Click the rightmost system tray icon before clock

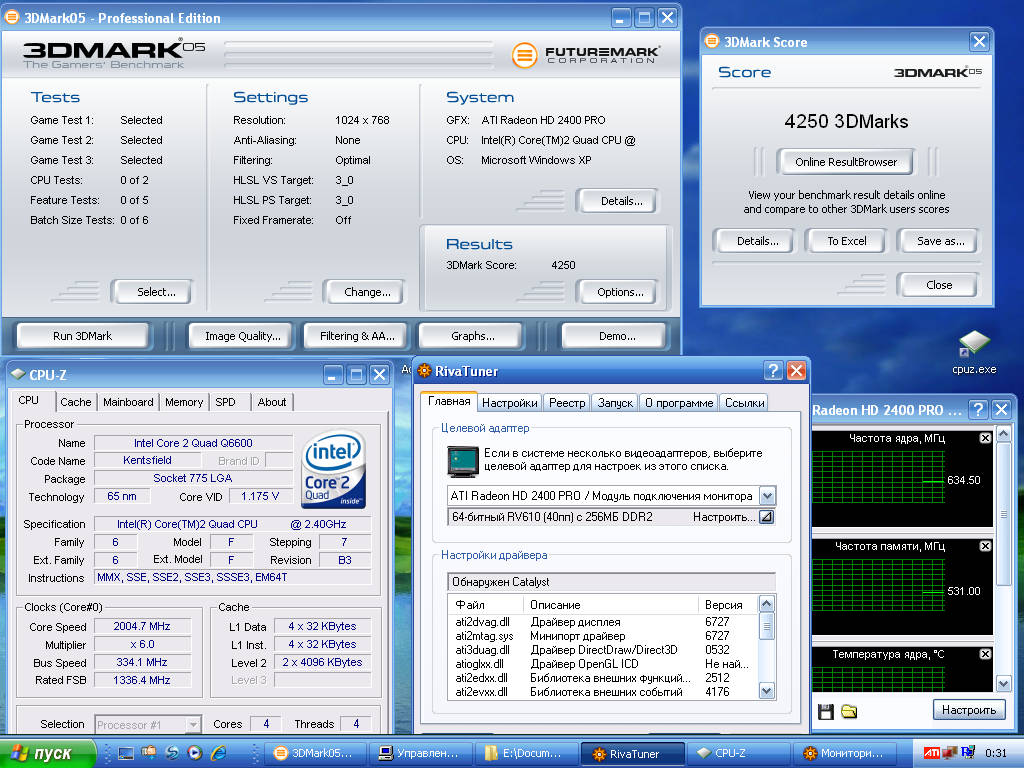(x=968, y=753)
